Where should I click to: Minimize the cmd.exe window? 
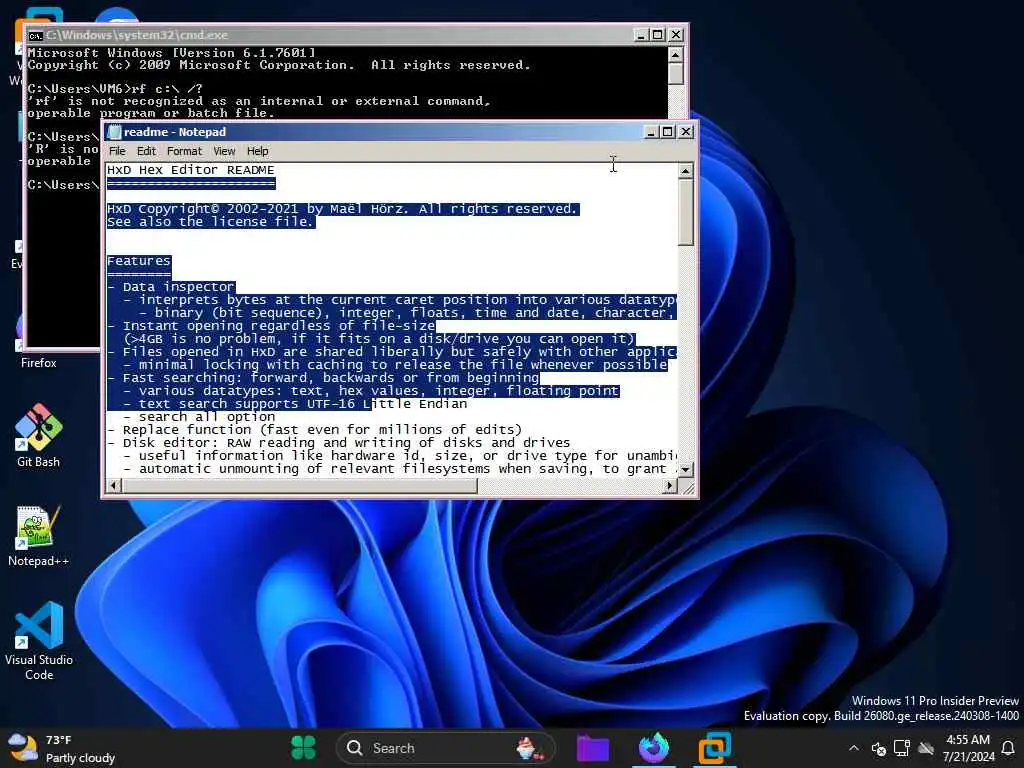pyautogui.click(x=641, y=35)
